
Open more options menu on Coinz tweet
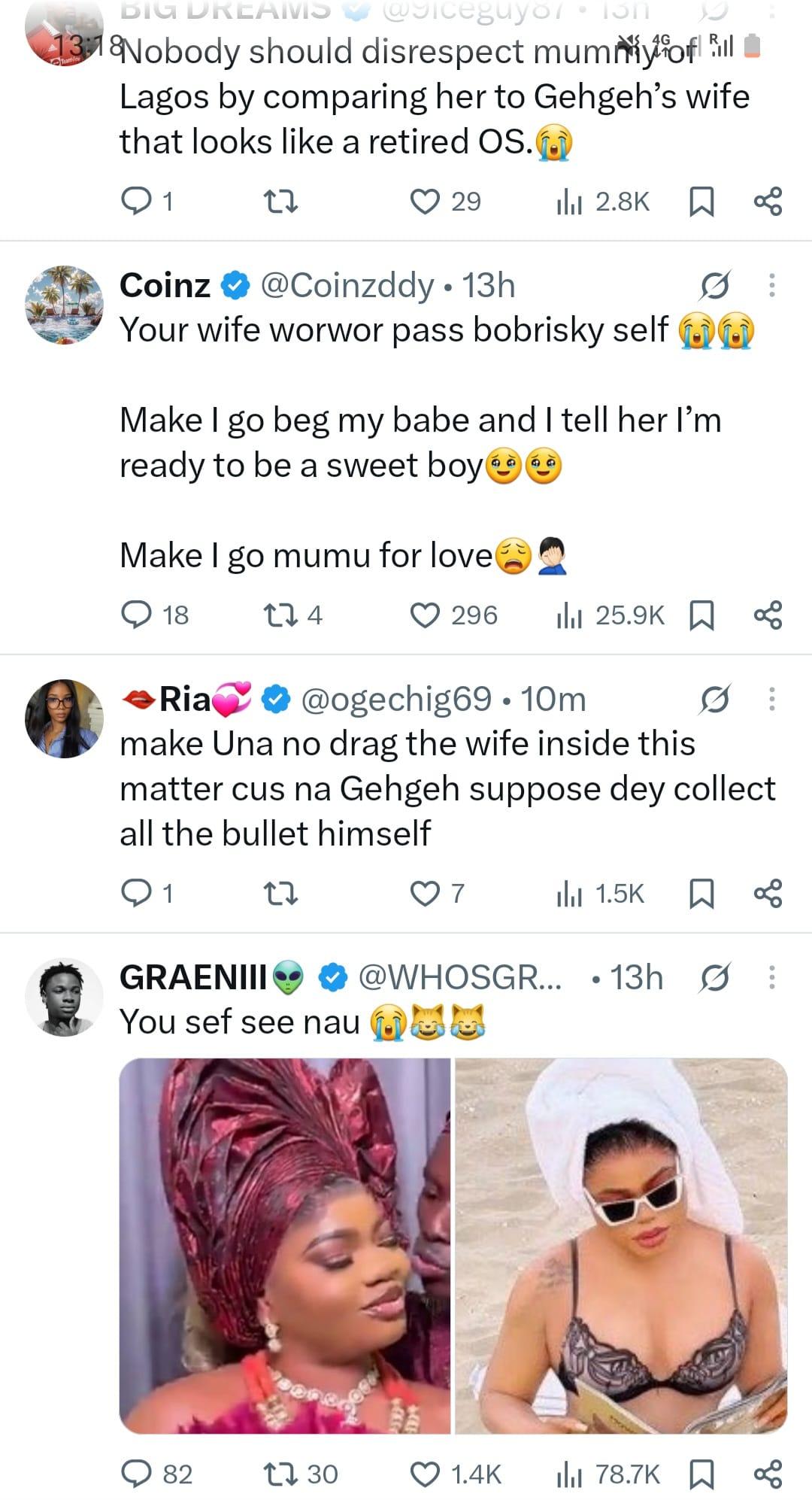tap(771, 286)
